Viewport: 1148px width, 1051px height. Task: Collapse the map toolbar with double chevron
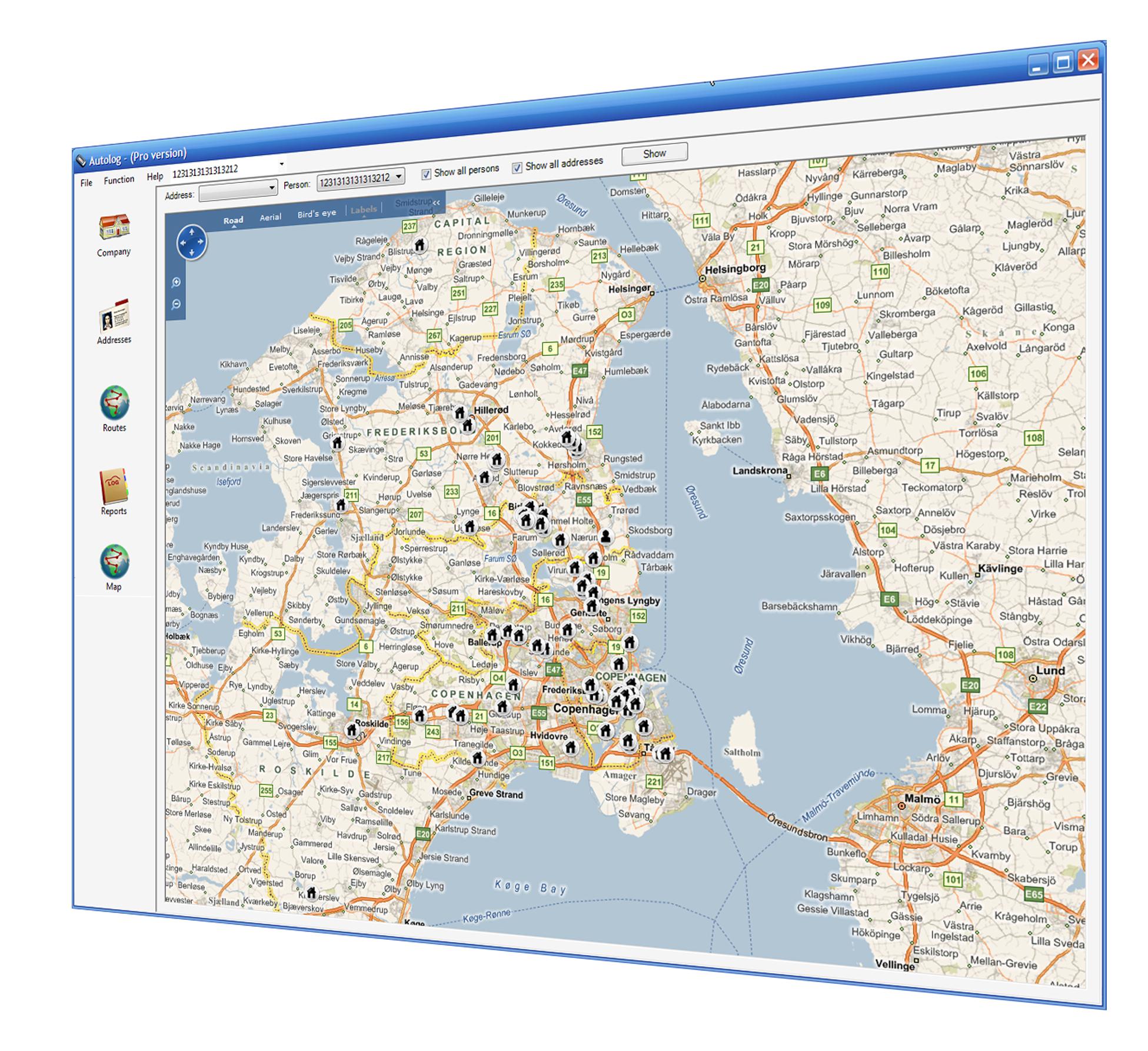(x=437, y=203)
